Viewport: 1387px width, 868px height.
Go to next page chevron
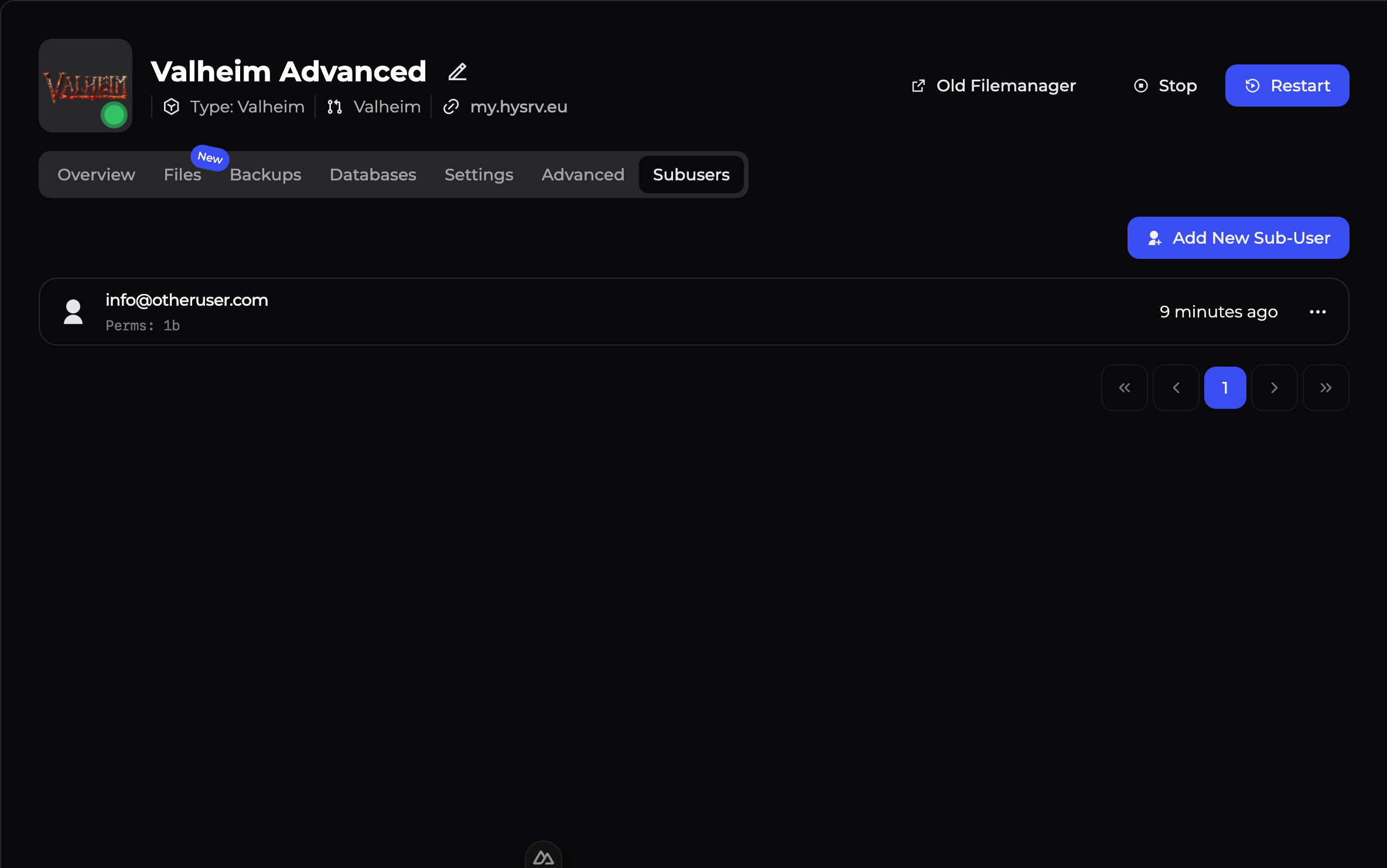(1275, 388)
